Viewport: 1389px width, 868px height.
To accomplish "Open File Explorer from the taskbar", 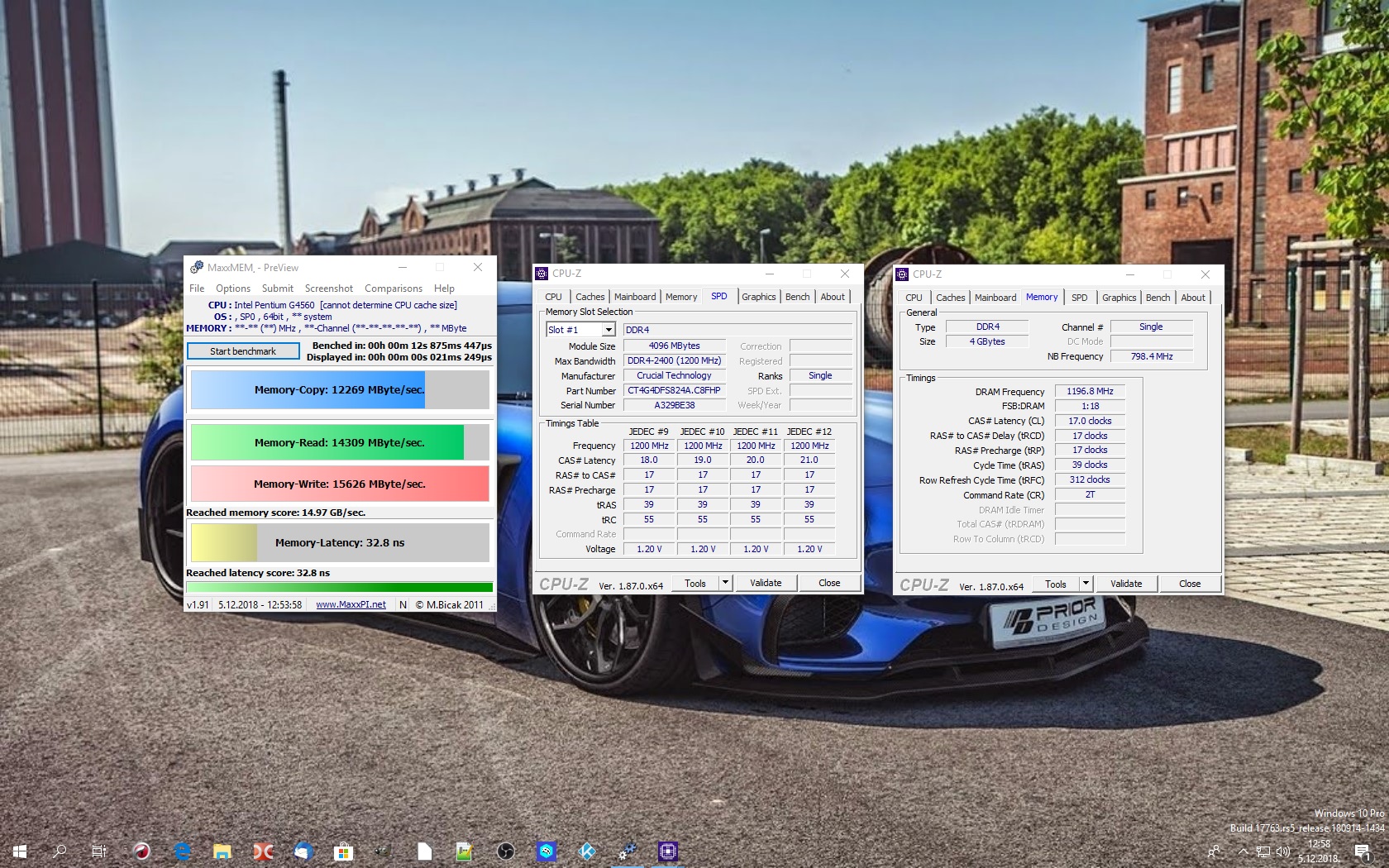I will [222, 851].
